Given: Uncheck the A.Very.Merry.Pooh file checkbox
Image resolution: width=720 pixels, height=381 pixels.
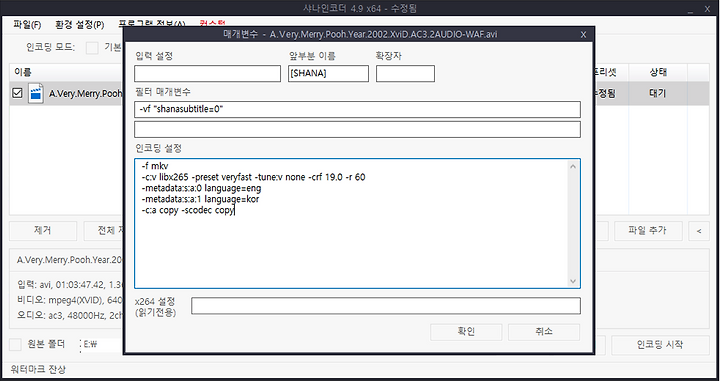Looking at the screenshot, I should pos(17,93).
